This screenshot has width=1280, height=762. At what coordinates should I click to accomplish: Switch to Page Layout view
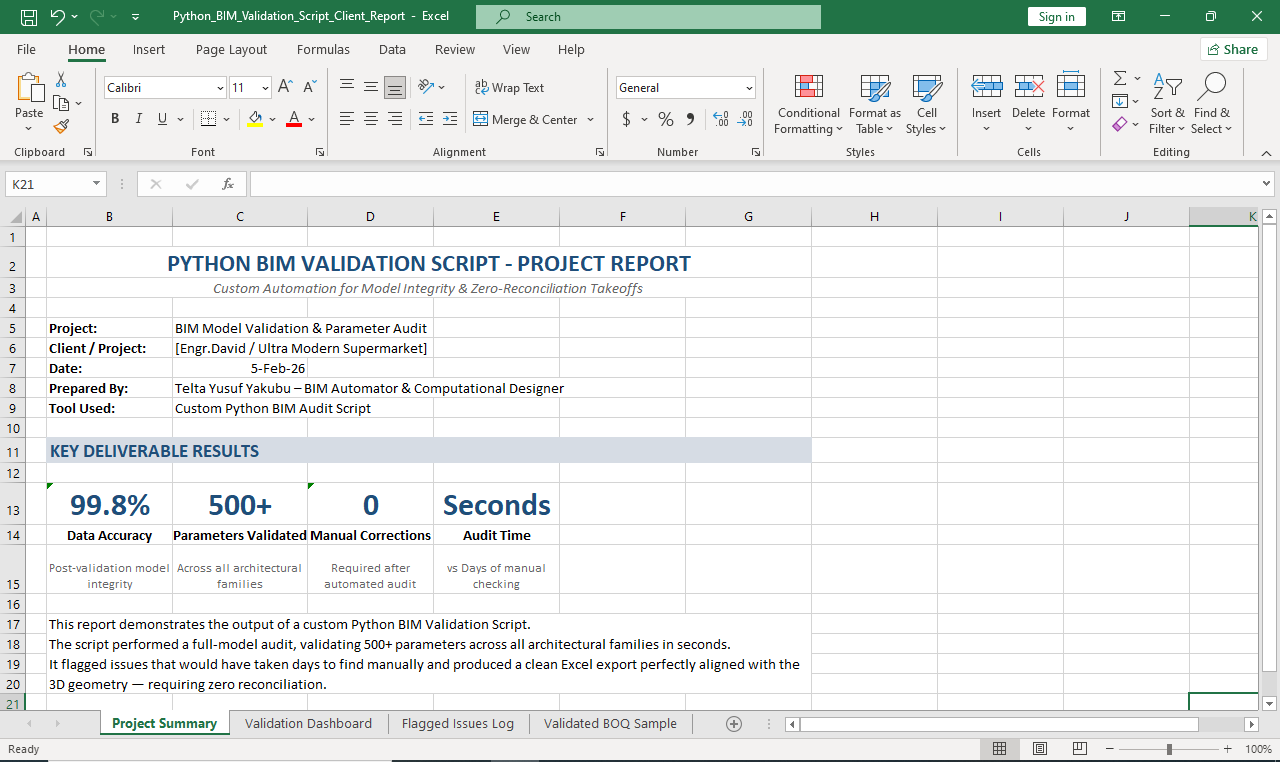(x=1040, y=749)
